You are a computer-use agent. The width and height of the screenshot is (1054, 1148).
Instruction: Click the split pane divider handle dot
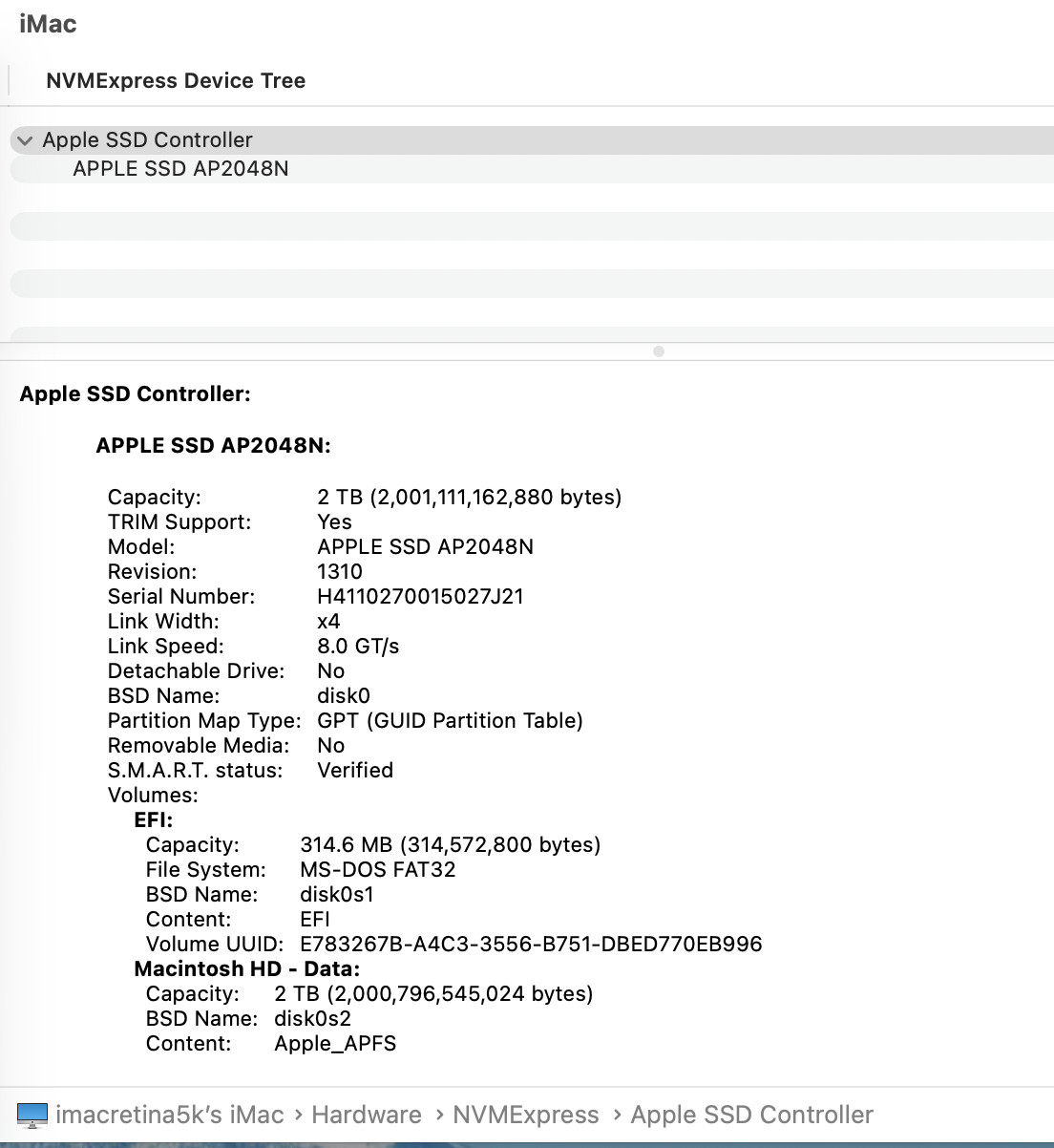click(659, 351)
